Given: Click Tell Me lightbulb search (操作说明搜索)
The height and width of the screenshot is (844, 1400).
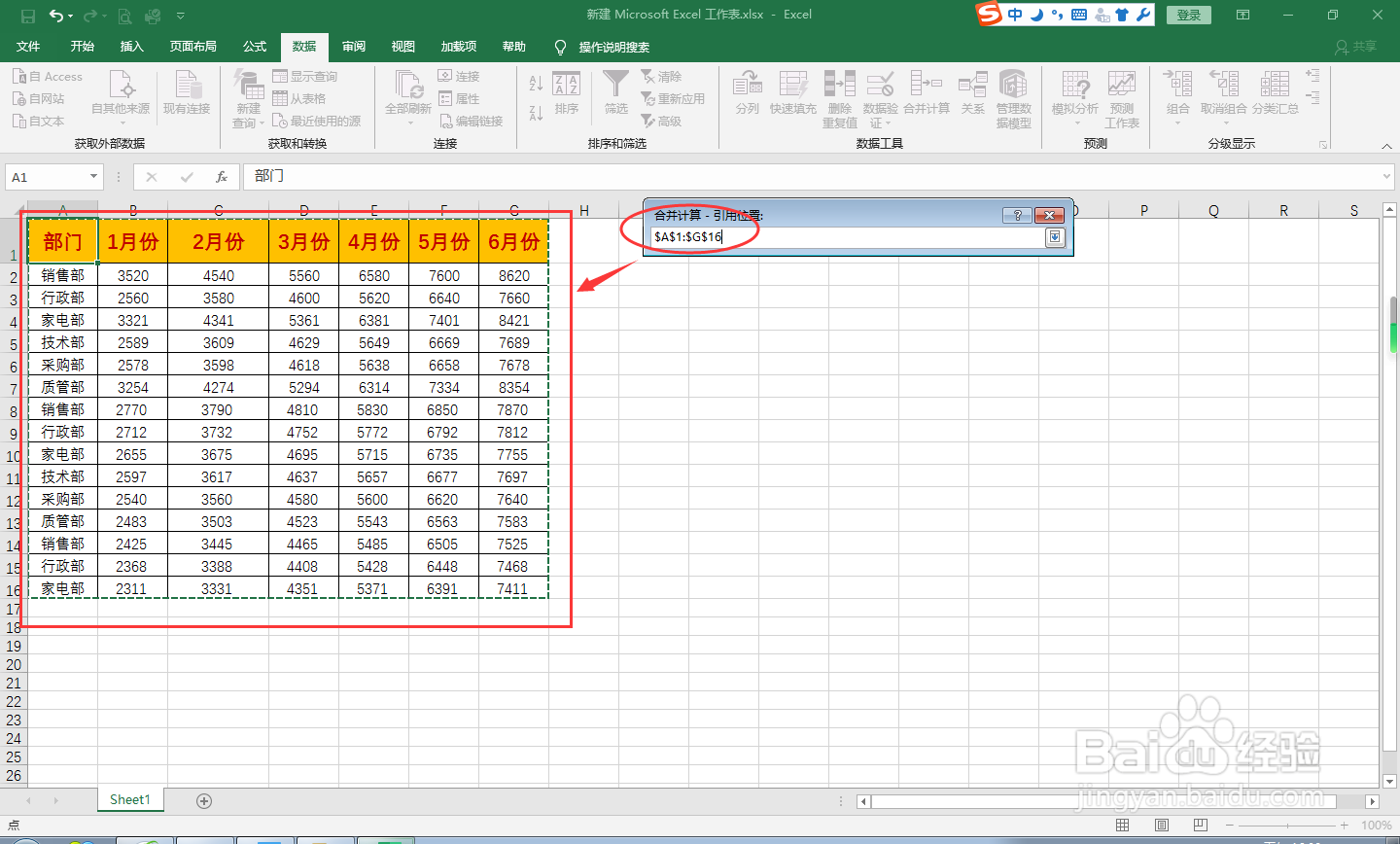Looking at the screenshot, I should [603, 47].
